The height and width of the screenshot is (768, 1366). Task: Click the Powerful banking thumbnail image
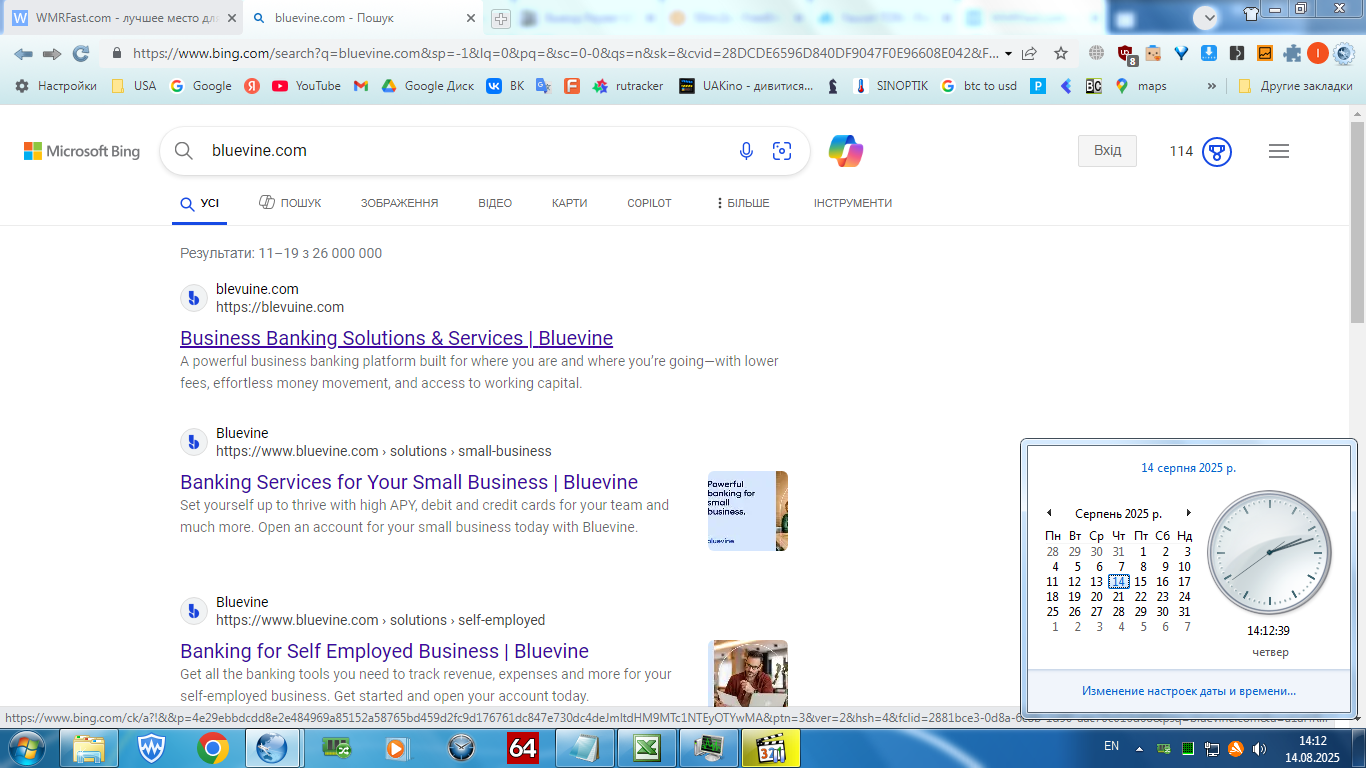coord(748,511)
